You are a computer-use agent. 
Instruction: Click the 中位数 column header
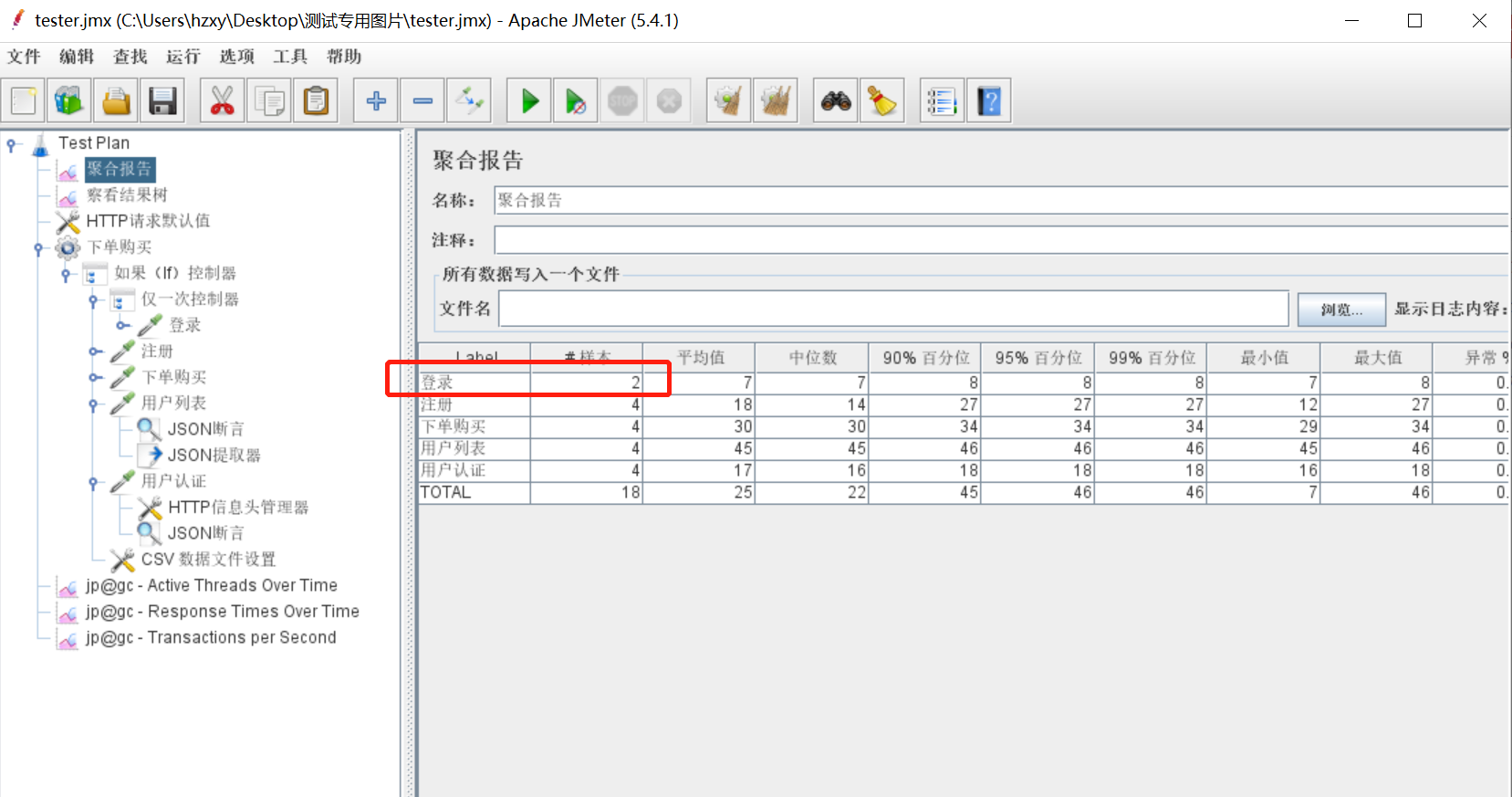(x=813, y=358)
